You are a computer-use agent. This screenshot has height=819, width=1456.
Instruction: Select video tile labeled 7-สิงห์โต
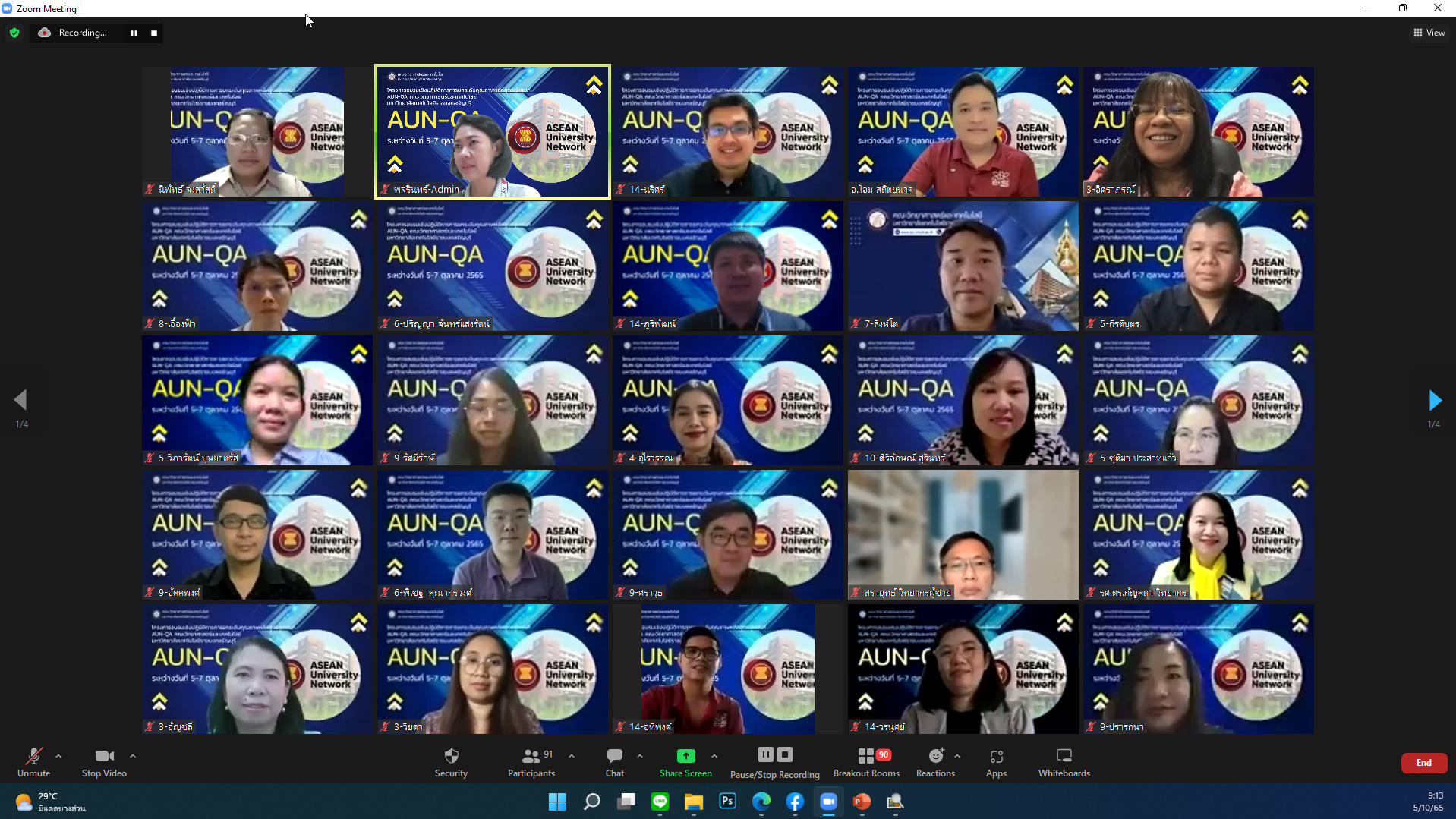(x=963, y=266)
